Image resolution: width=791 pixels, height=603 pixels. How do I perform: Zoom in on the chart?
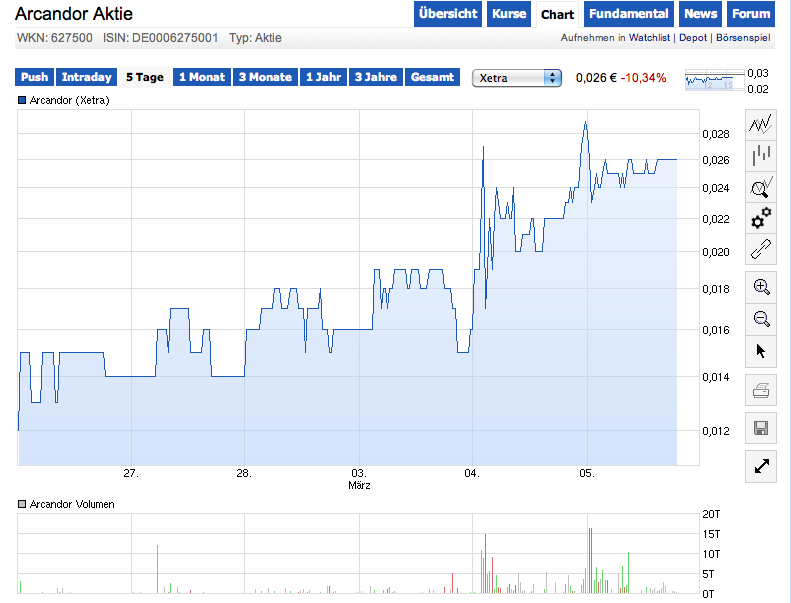tap(761, 287)
